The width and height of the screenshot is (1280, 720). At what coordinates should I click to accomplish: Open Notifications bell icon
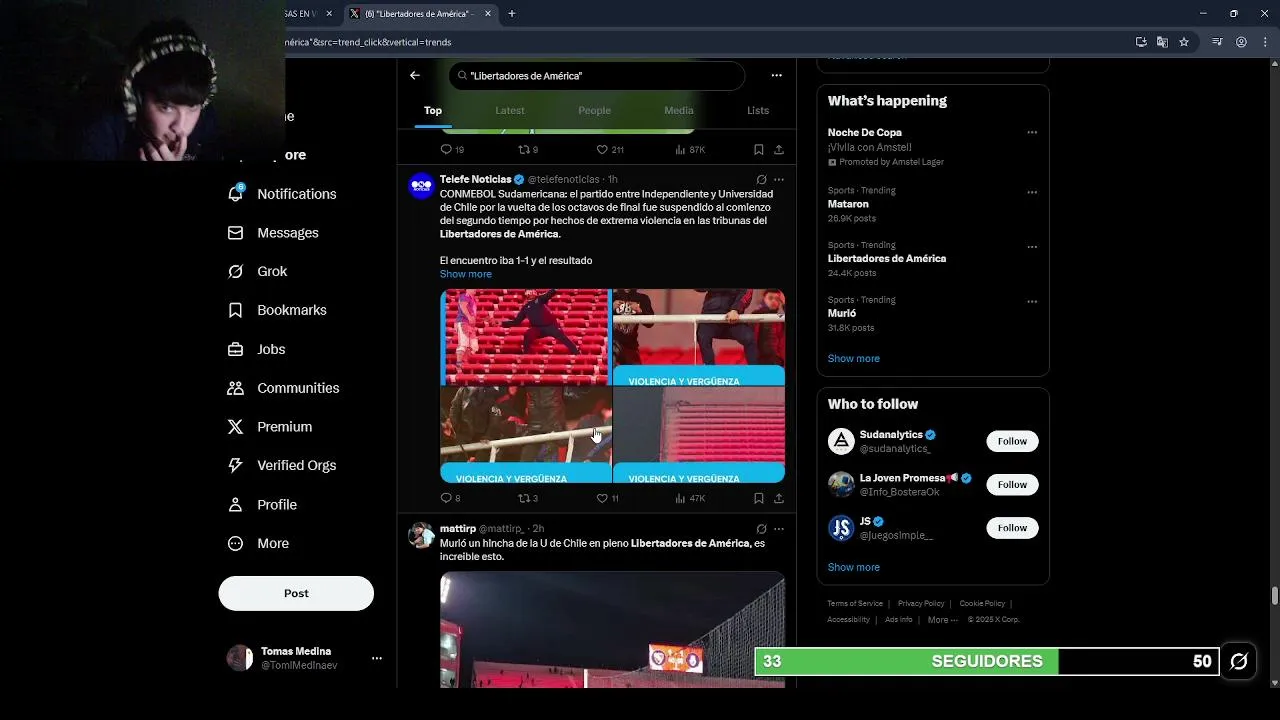[236, 194]
